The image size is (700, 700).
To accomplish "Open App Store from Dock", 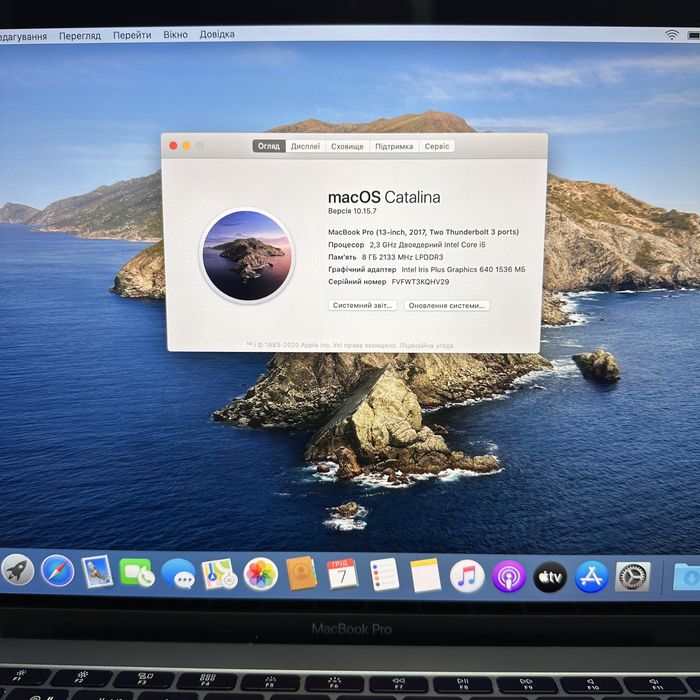I will pyautogui.click(x=591, y=577).
